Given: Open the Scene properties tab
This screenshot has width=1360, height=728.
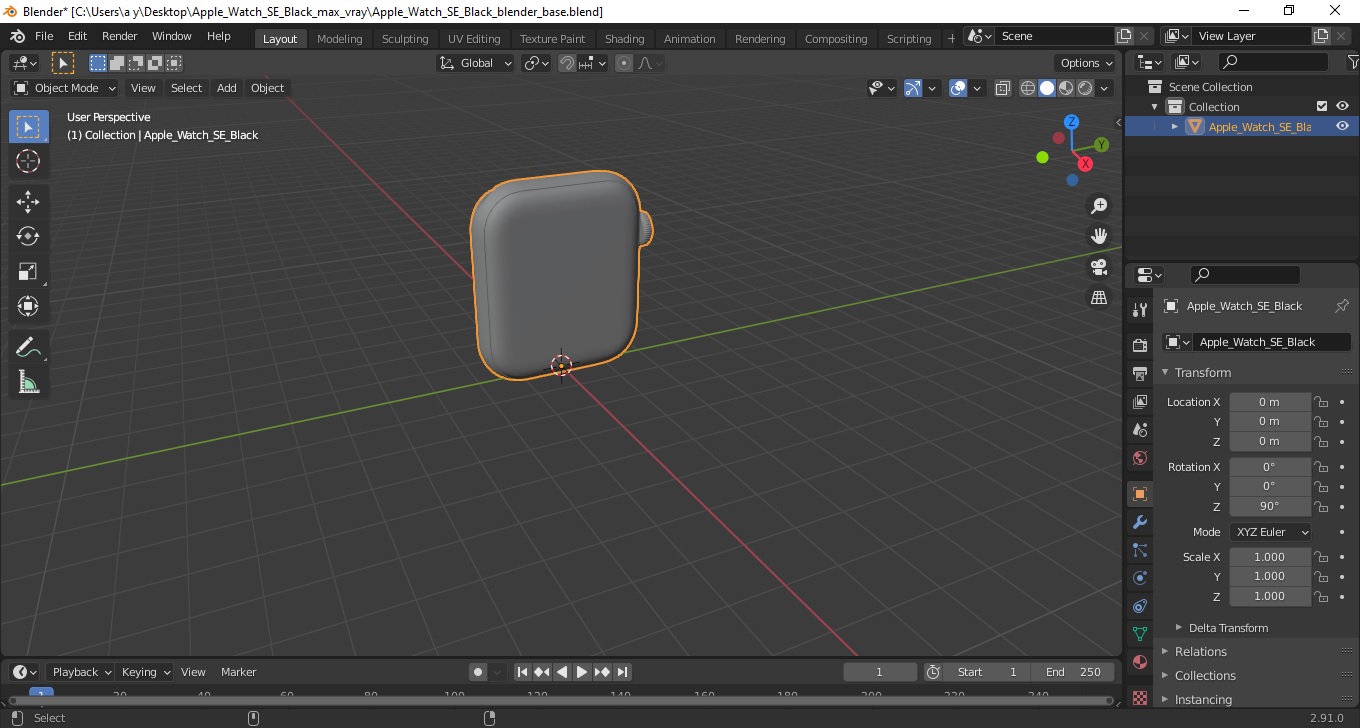Looking at the screenshot, I should [1139, 430].
